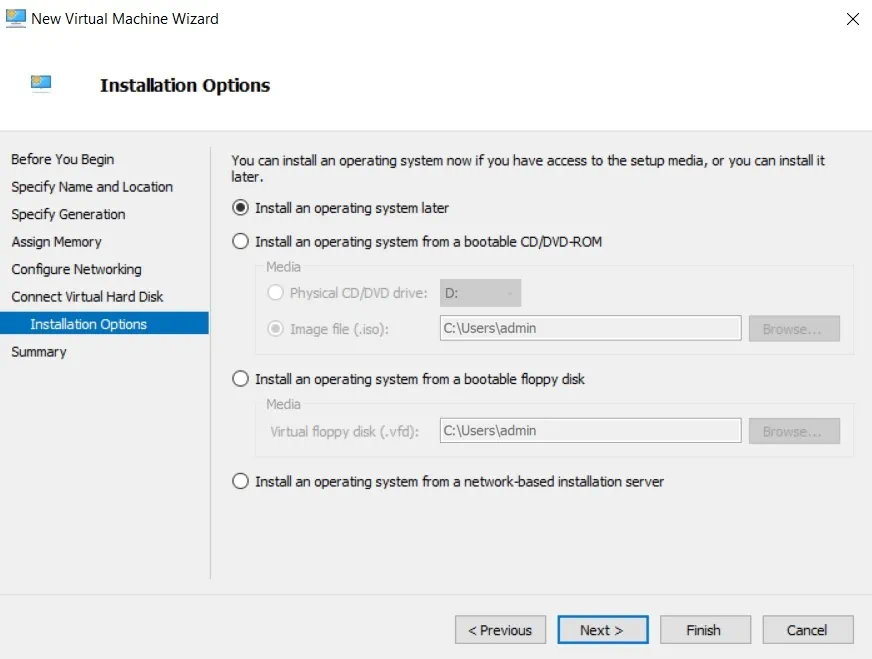This screenshot has width=872, height=659.
Task: Click the wizard icon in the title bar
Action: pyautogui.click(x=15, y=18)
